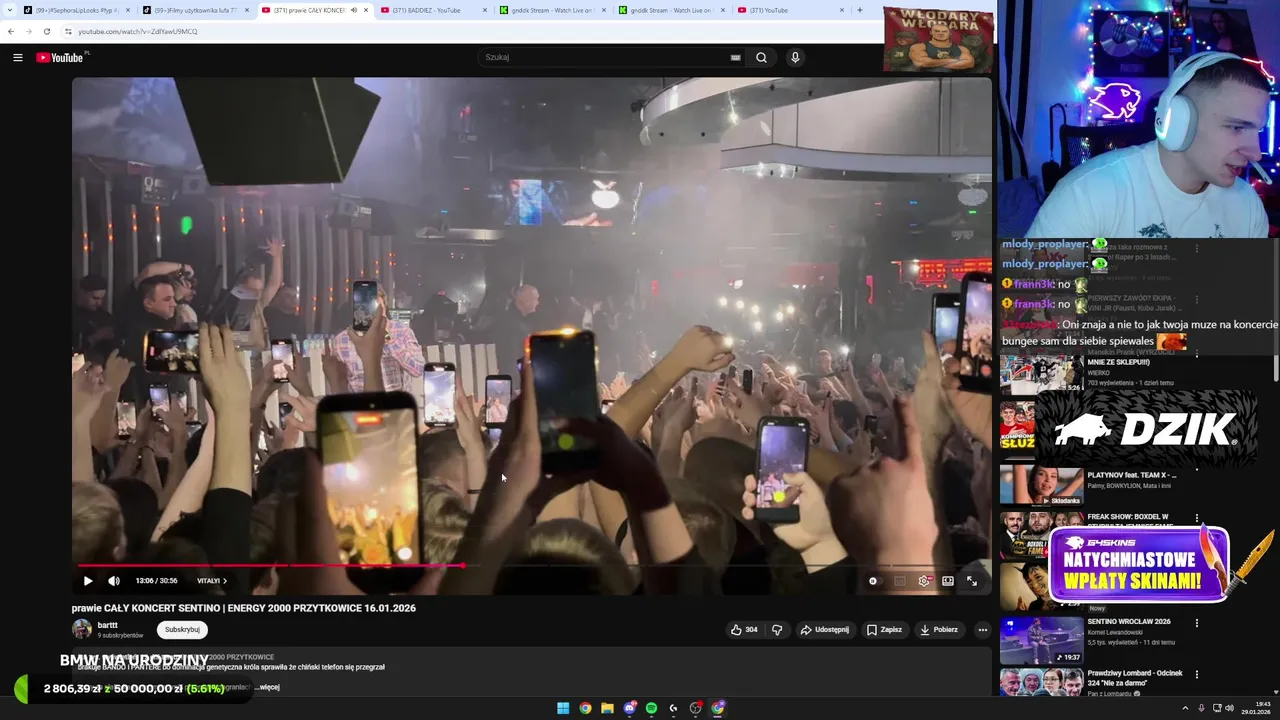
Task: Share the video with Udostępnij
Action: click(825, 630)
